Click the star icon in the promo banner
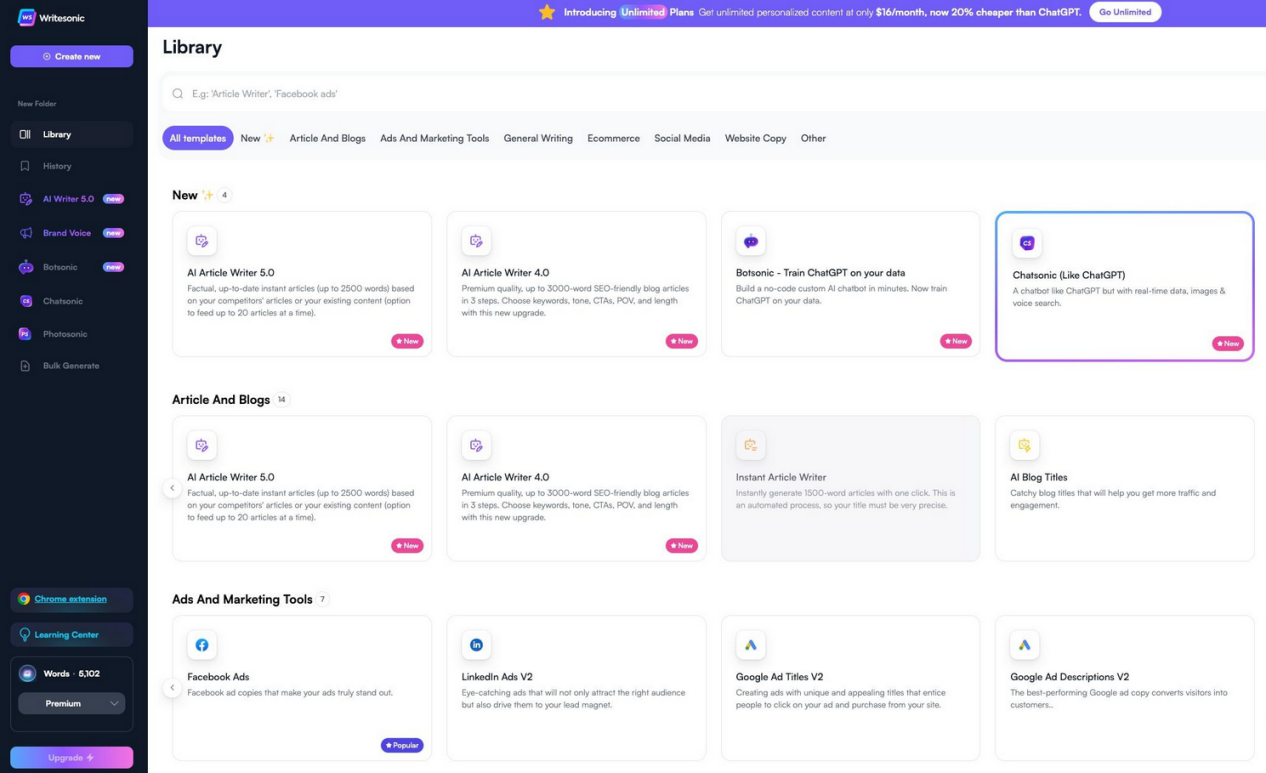This screenshot has height=773, width=1266. click(x=547, y=12)
